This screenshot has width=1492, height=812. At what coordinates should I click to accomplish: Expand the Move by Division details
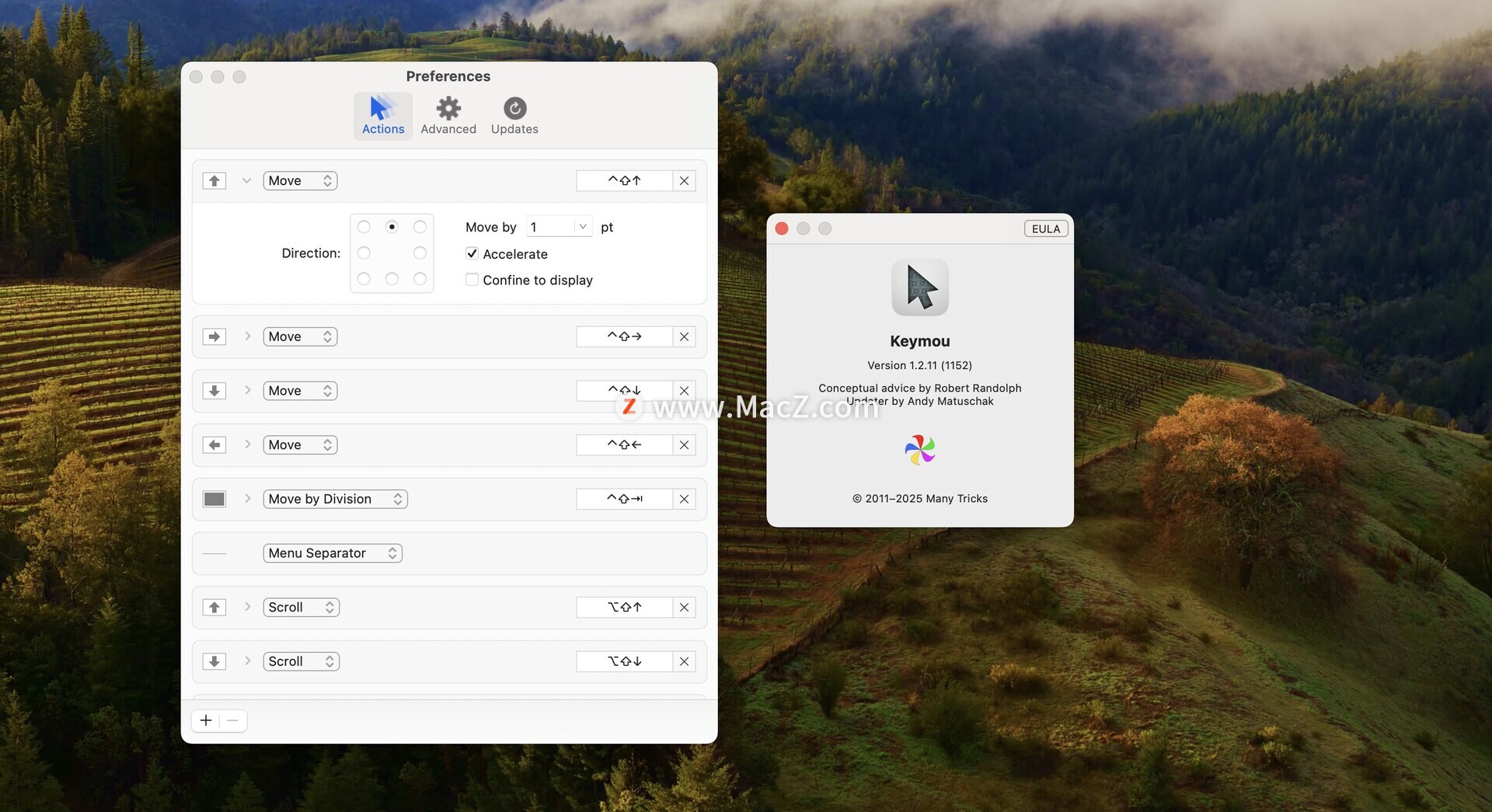pyautogui.click(x=247, y=499)
